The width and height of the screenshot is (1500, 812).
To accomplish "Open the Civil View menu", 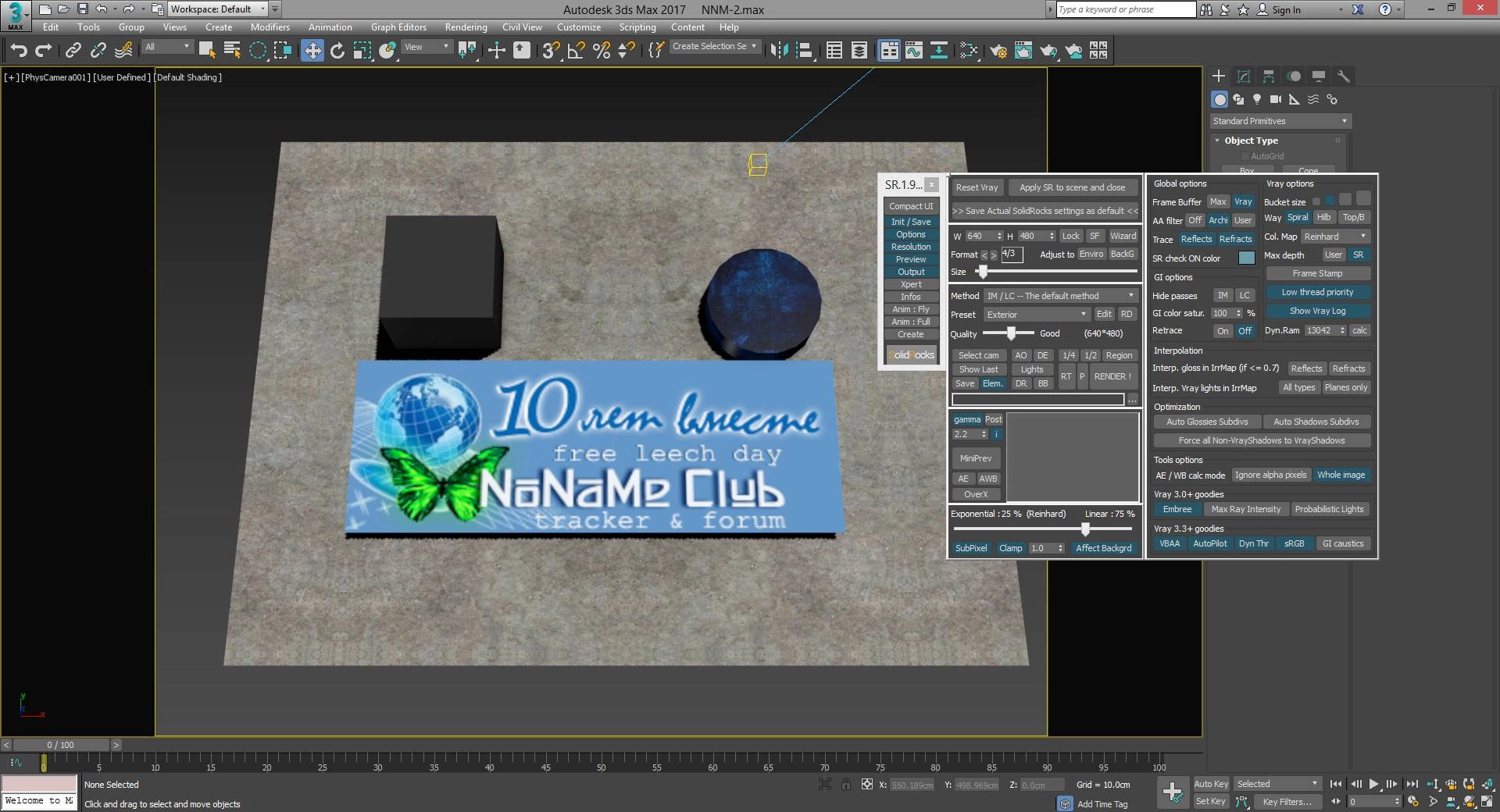I will [x=522, y=27].
